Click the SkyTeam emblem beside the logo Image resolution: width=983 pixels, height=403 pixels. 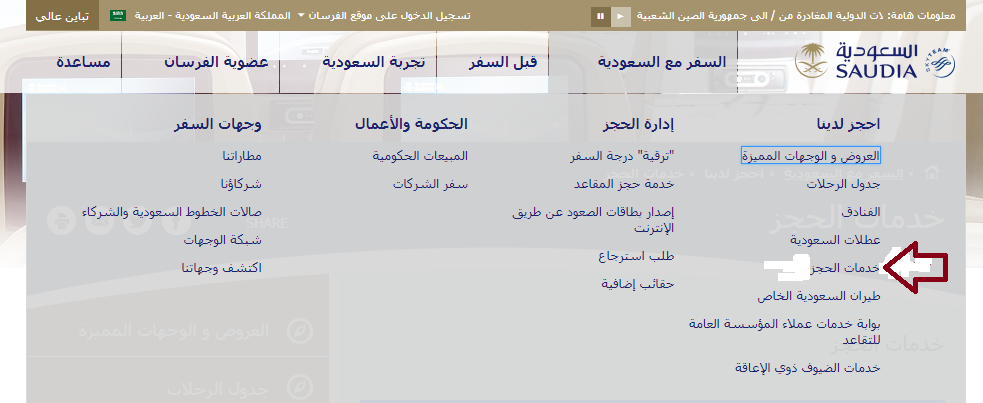(x=948, y=62)
